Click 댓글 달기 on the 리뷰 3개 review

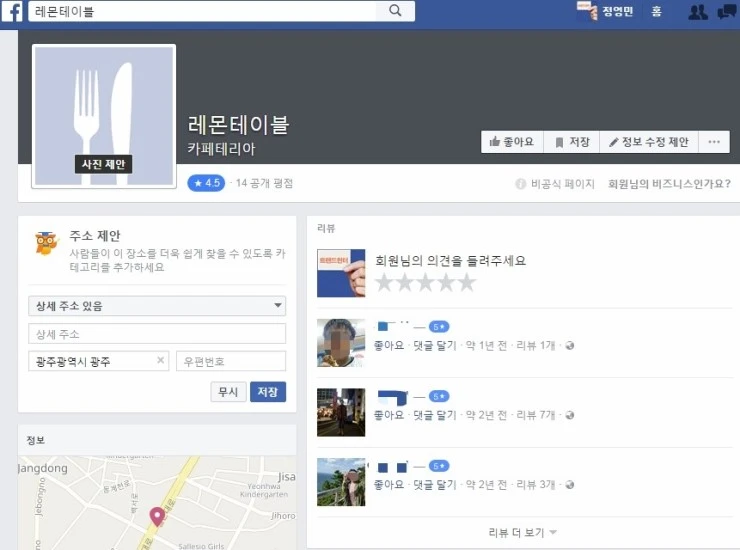pos(435,485)
